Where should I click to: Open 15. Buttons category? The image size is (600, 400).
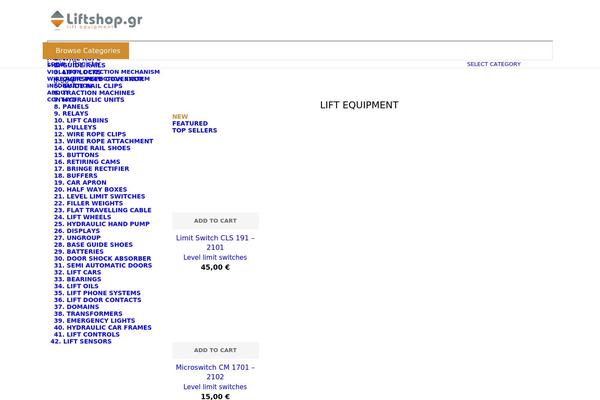(77, 155)
